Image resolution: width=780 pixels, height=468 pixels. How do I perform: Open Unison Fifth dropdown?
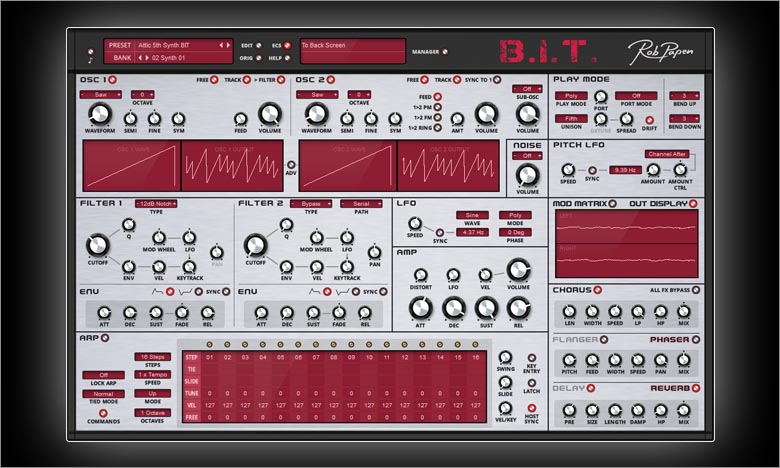pos(571,118)
